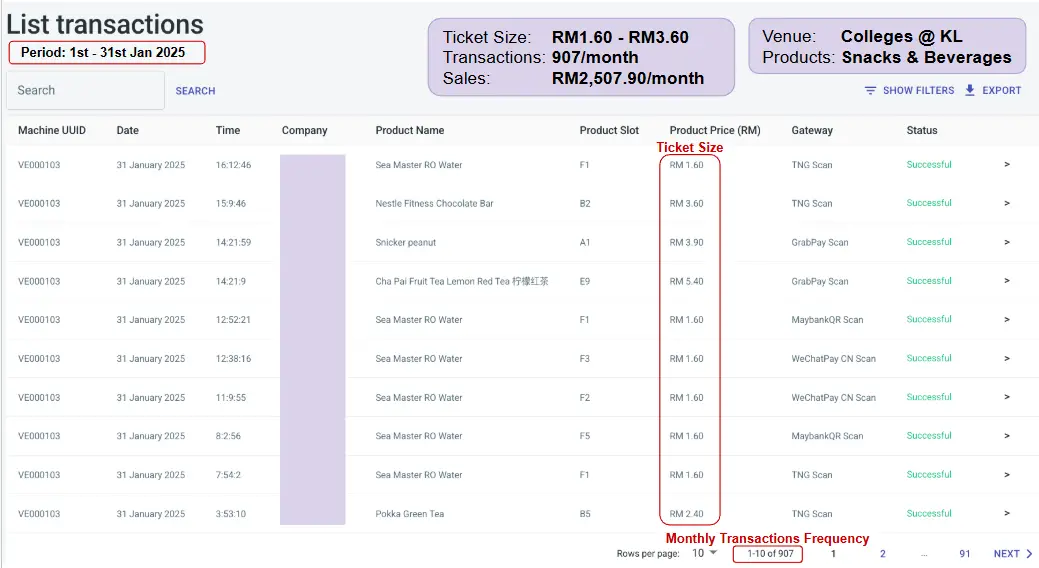Image resolution: width=1039 pixels, height=568 pixels.
Task: Open details arrow for the 14:21:9 transaction
Action: pyautogui.click(x=1007, y=281)
